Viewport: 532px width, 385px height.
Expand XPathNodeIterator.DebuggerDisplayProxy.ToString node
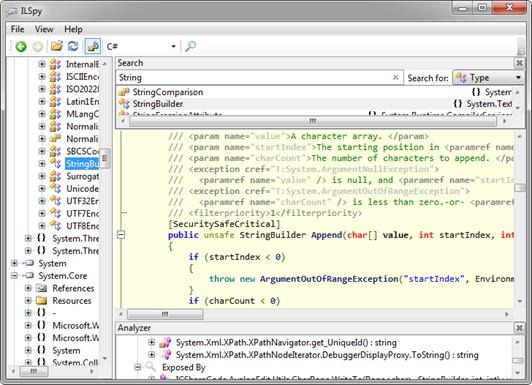click(x=151, y=355)
